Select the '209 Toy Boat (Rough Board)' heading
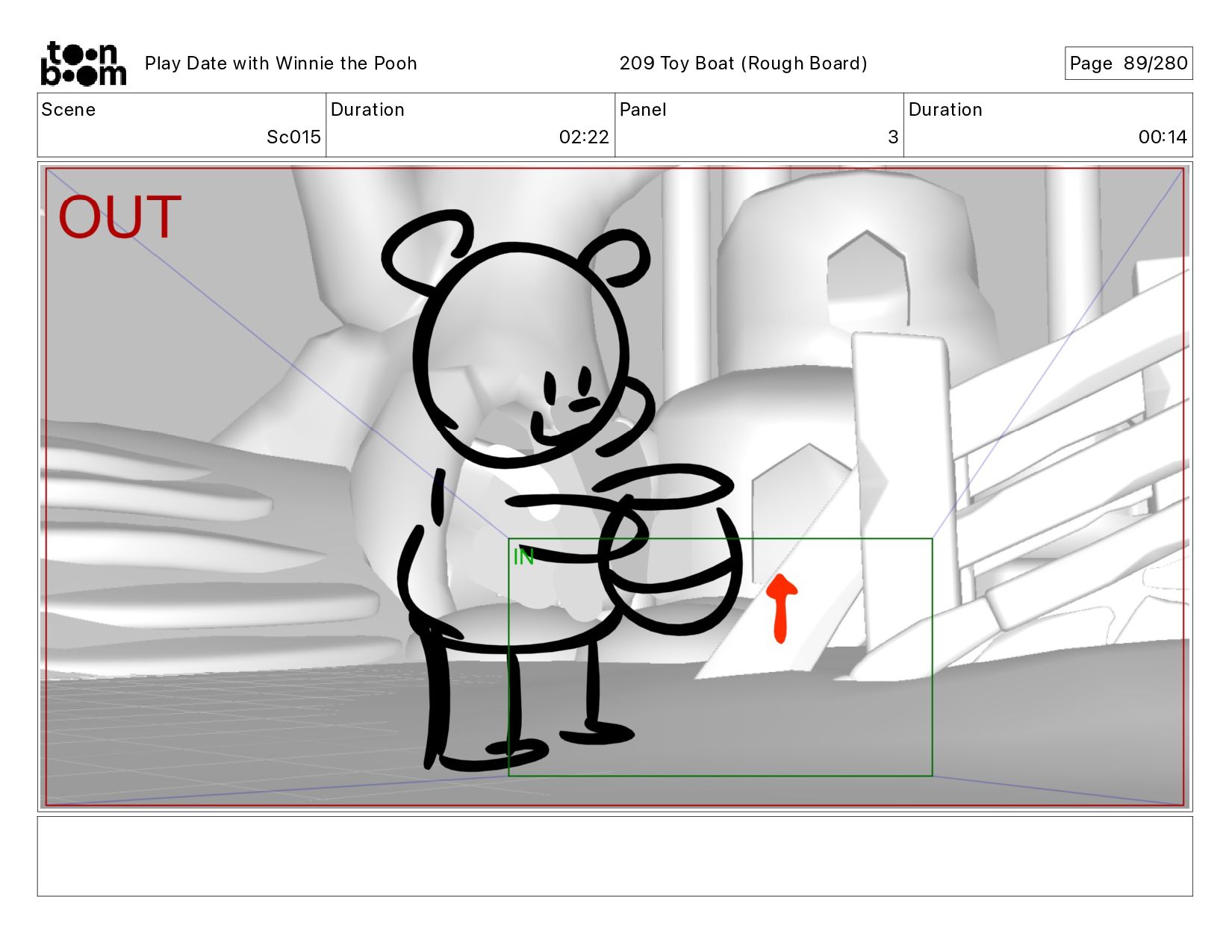Screen dimensions: 1232x952 (x=743, y=63)
